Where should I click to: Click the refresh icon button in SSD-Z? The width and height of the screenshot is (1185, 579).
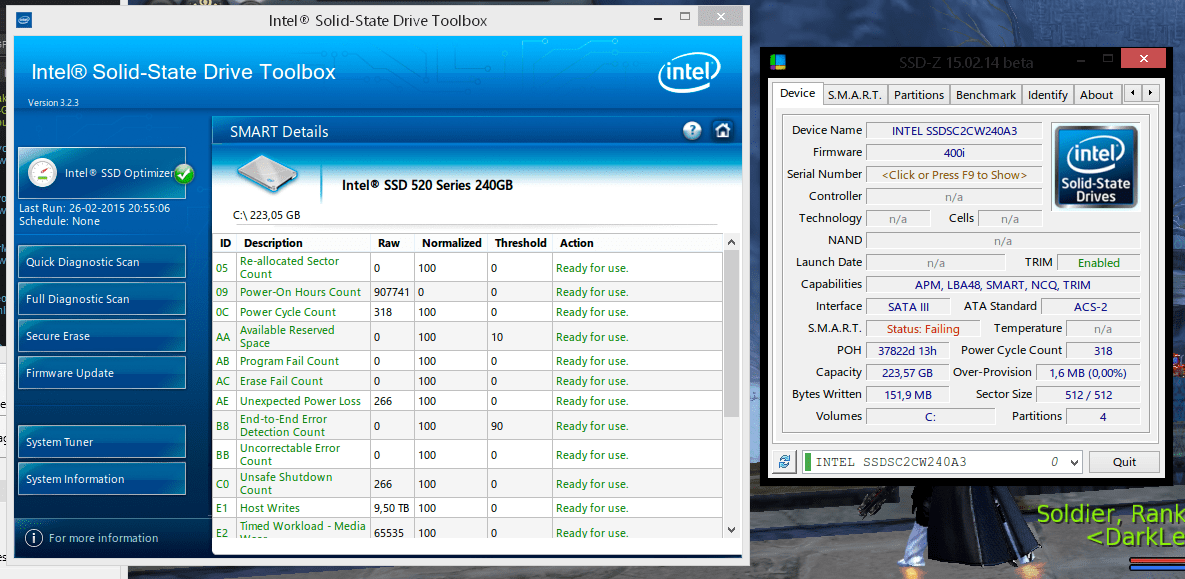(785, 462)
